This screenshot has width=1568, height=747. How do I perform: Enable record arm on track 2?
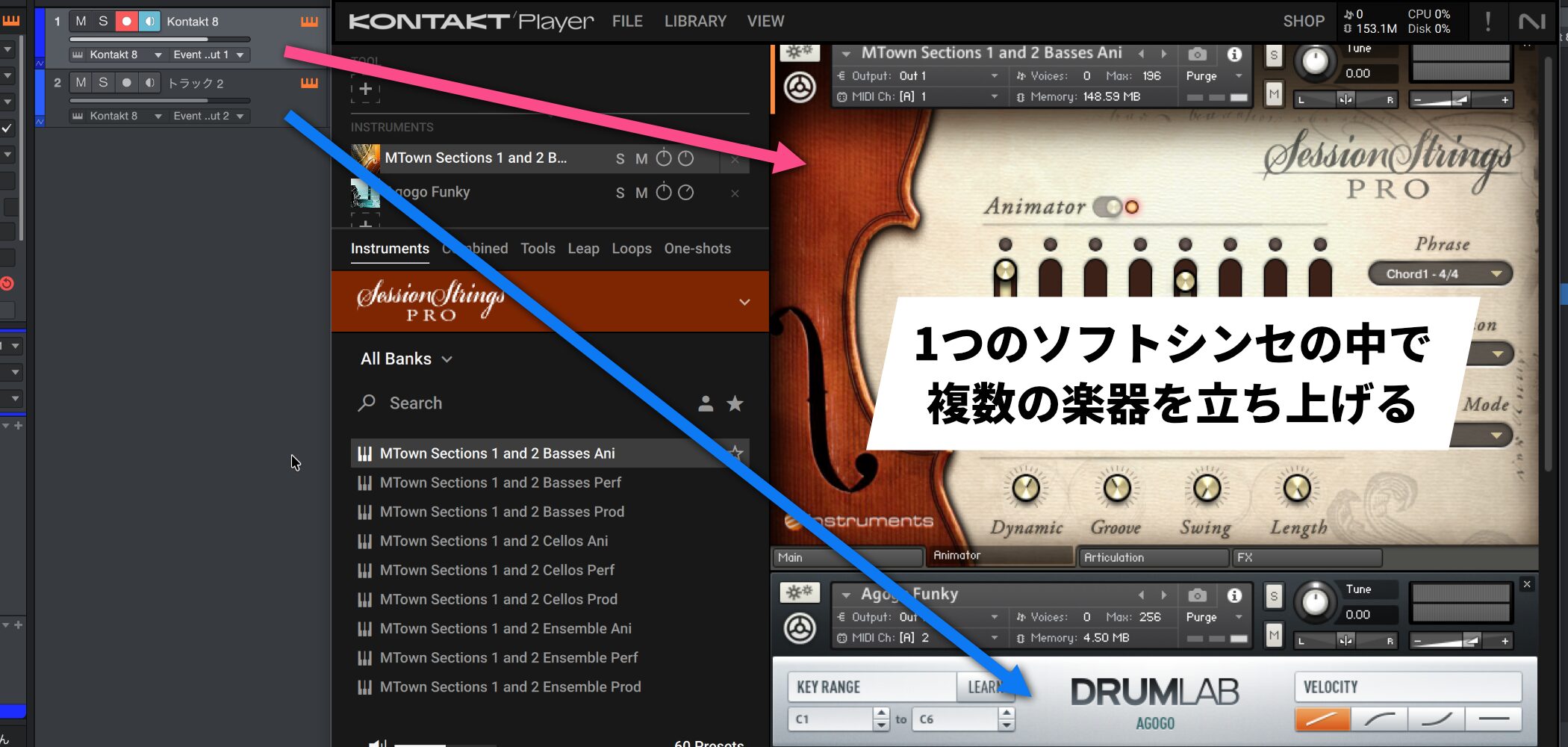click(126, 83)
